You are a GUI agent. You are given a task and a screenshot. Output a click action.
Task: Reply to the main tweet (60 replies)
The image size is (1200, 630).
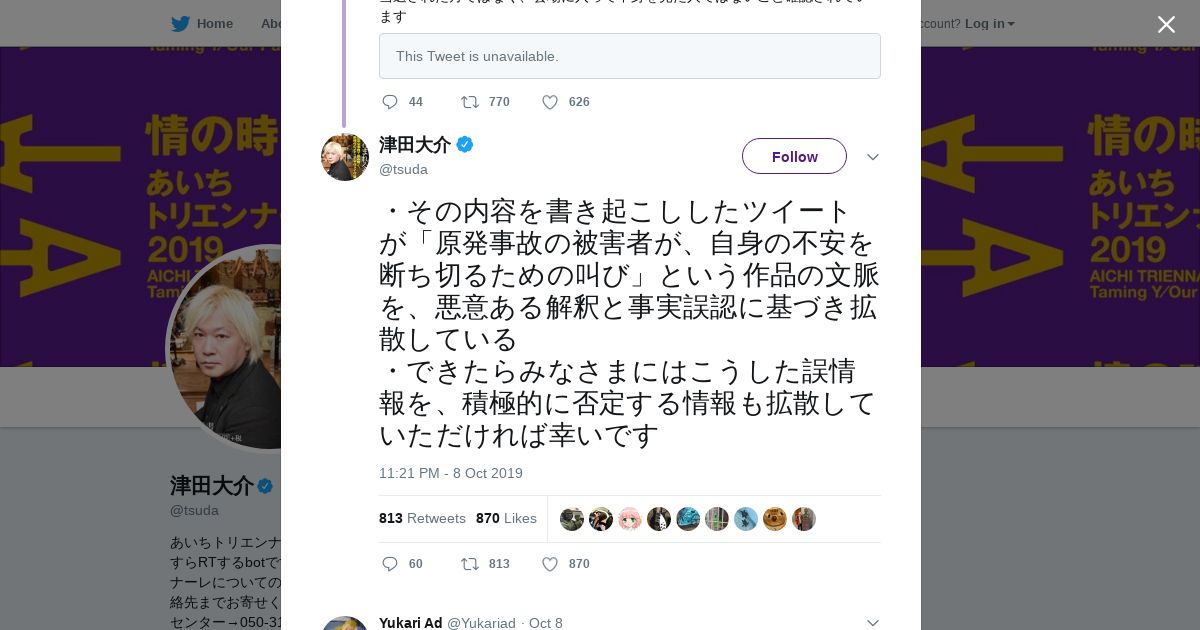pos(390,564)
